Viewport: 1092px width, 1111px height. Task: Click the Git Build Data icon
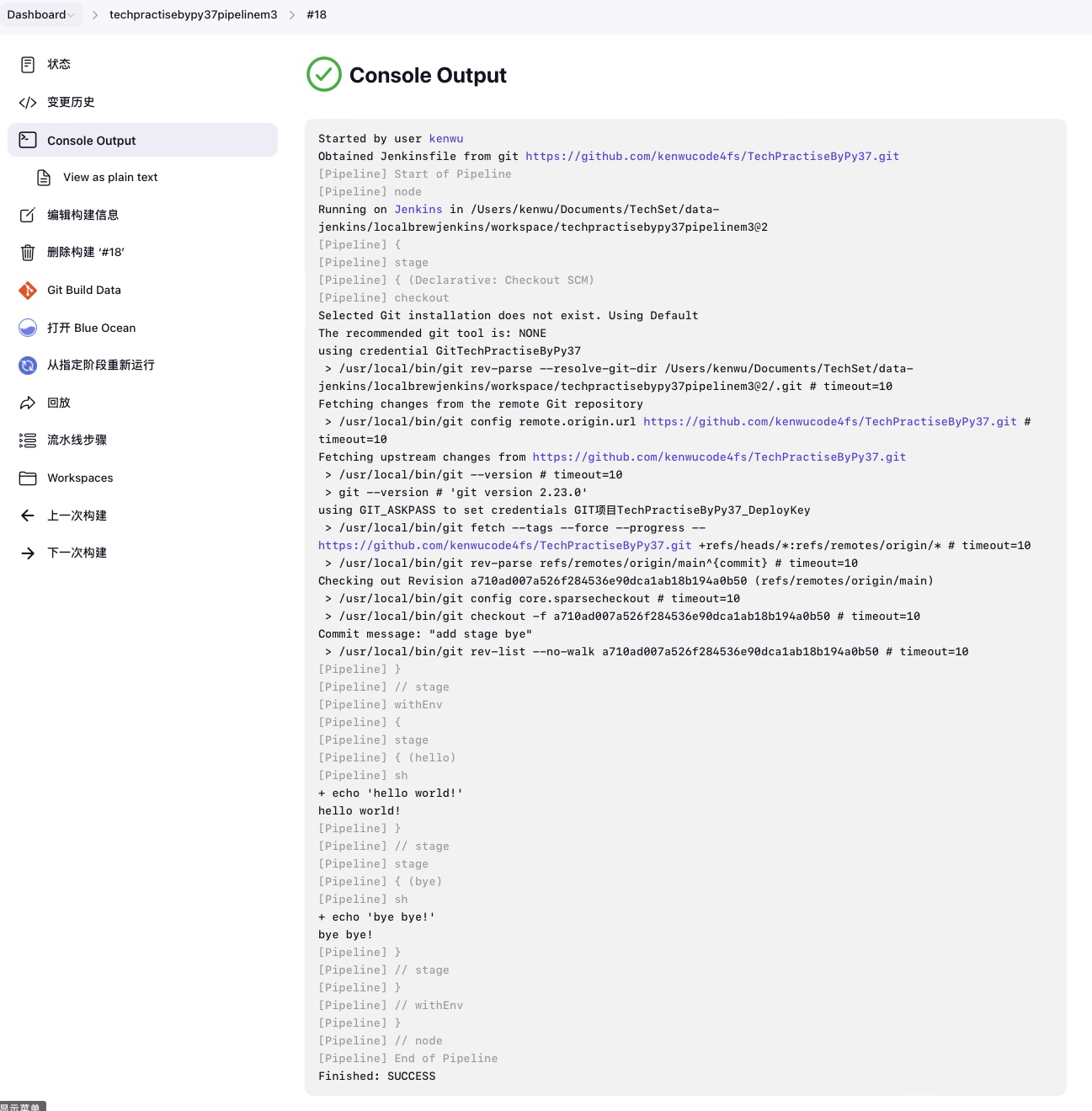(28, 291)
